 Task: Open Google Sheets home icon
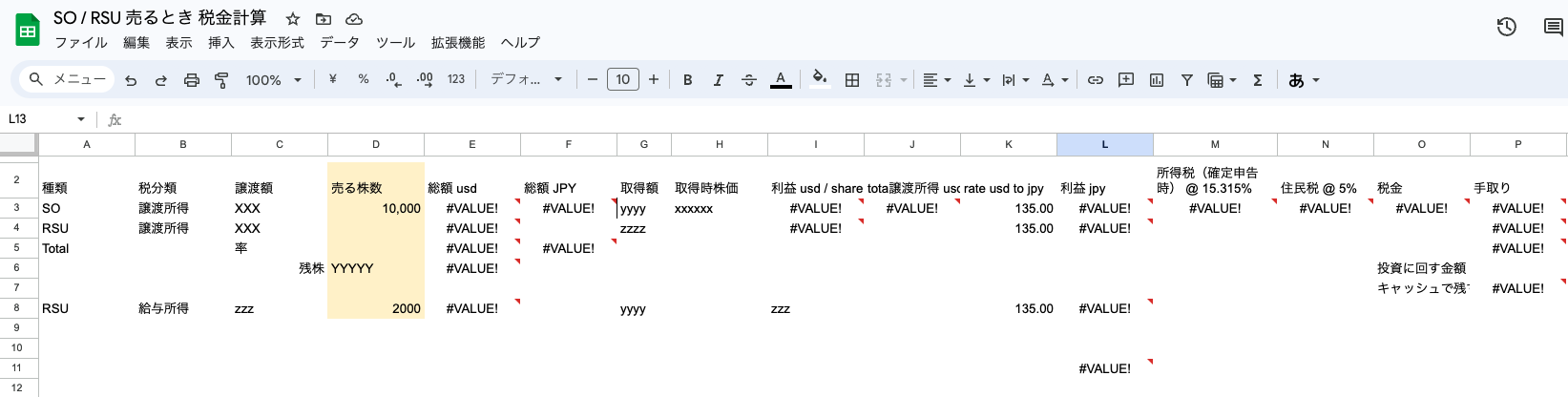28,30
